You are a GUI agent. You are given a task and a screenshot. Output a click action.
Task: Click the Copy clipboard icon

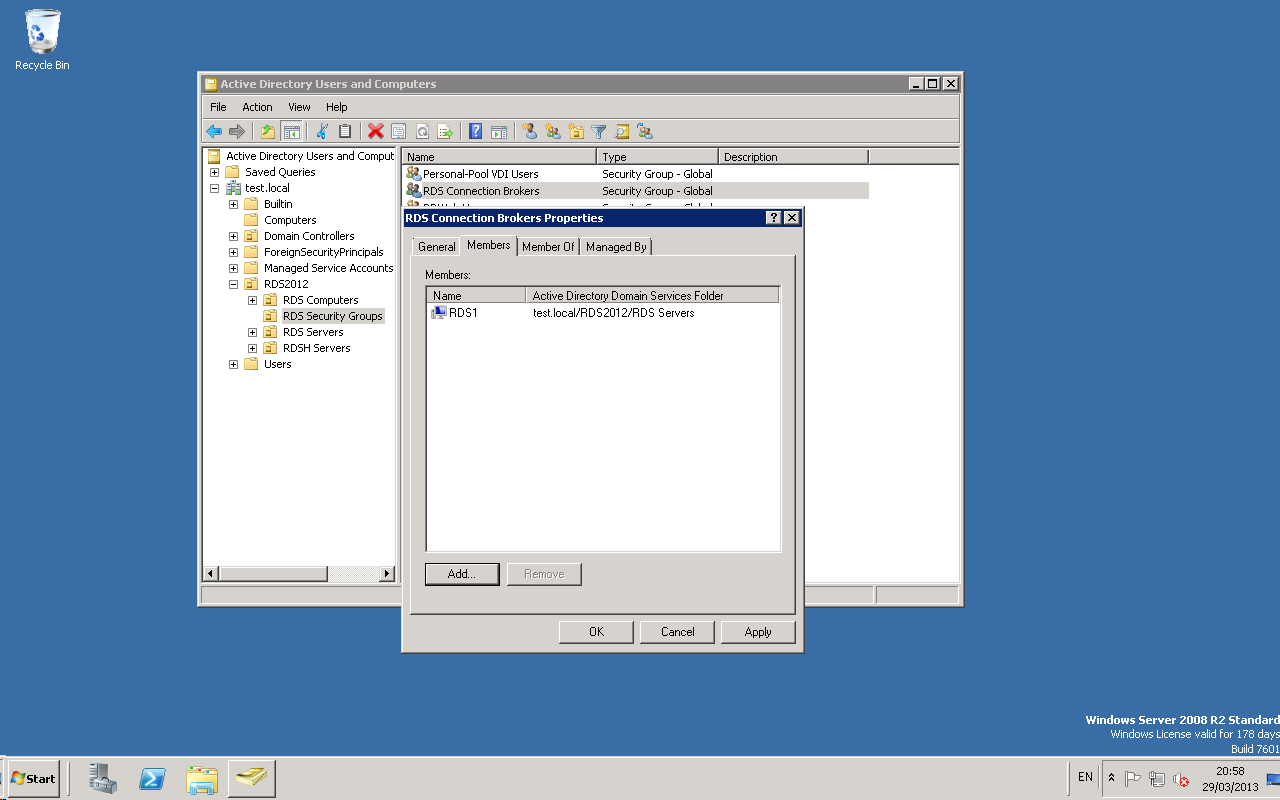pyautogui.click(x=345, y=131)
